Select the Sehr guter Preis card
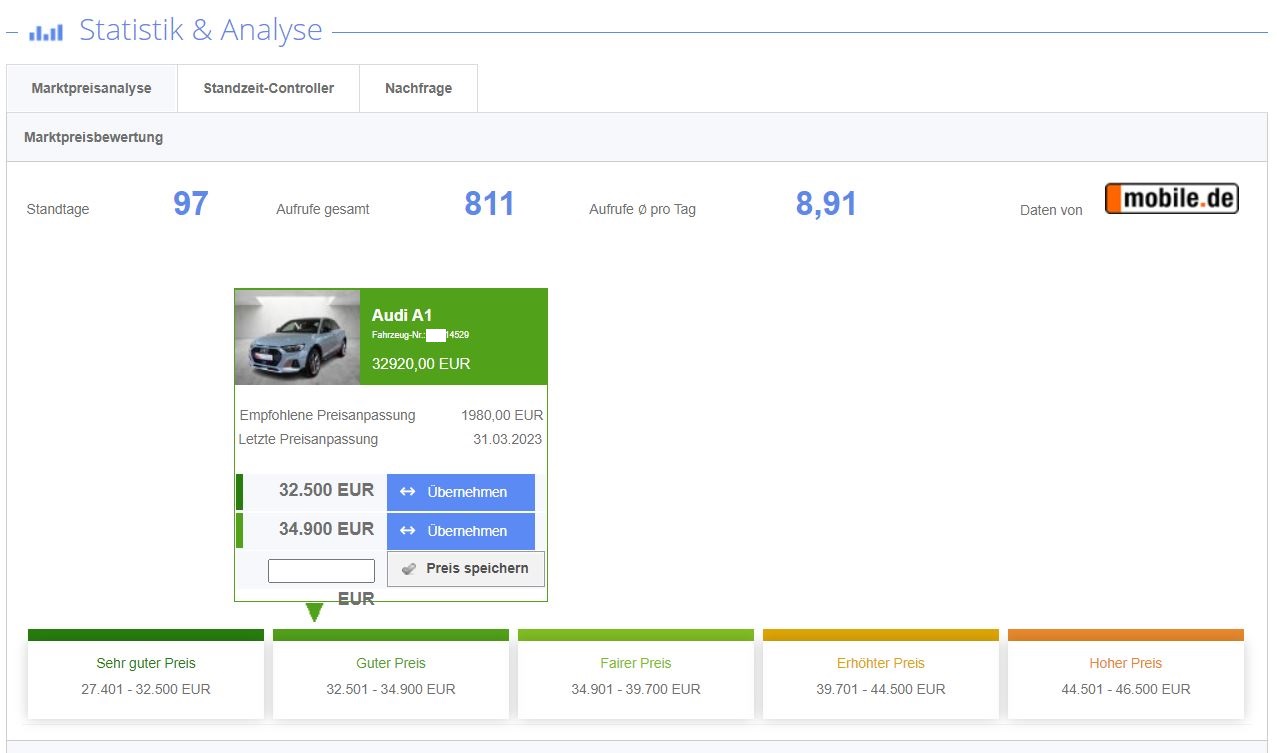This screenshot has width=1277, height=753. point(146,674)
